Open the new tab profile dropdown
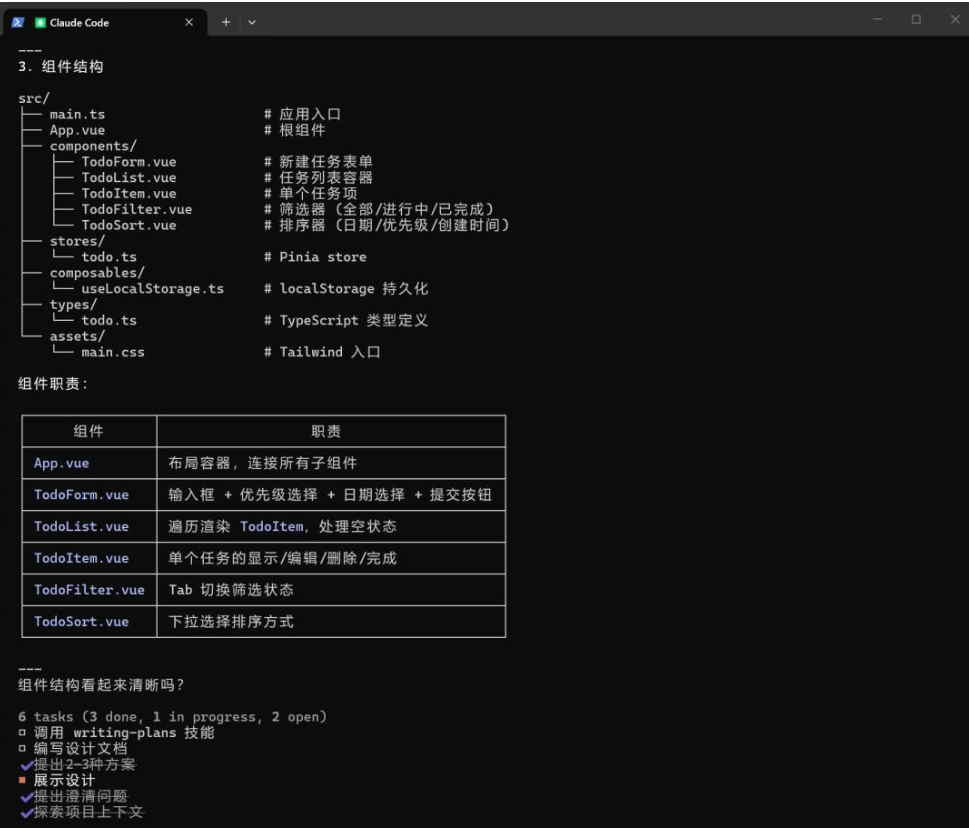 tap(252, 22)
